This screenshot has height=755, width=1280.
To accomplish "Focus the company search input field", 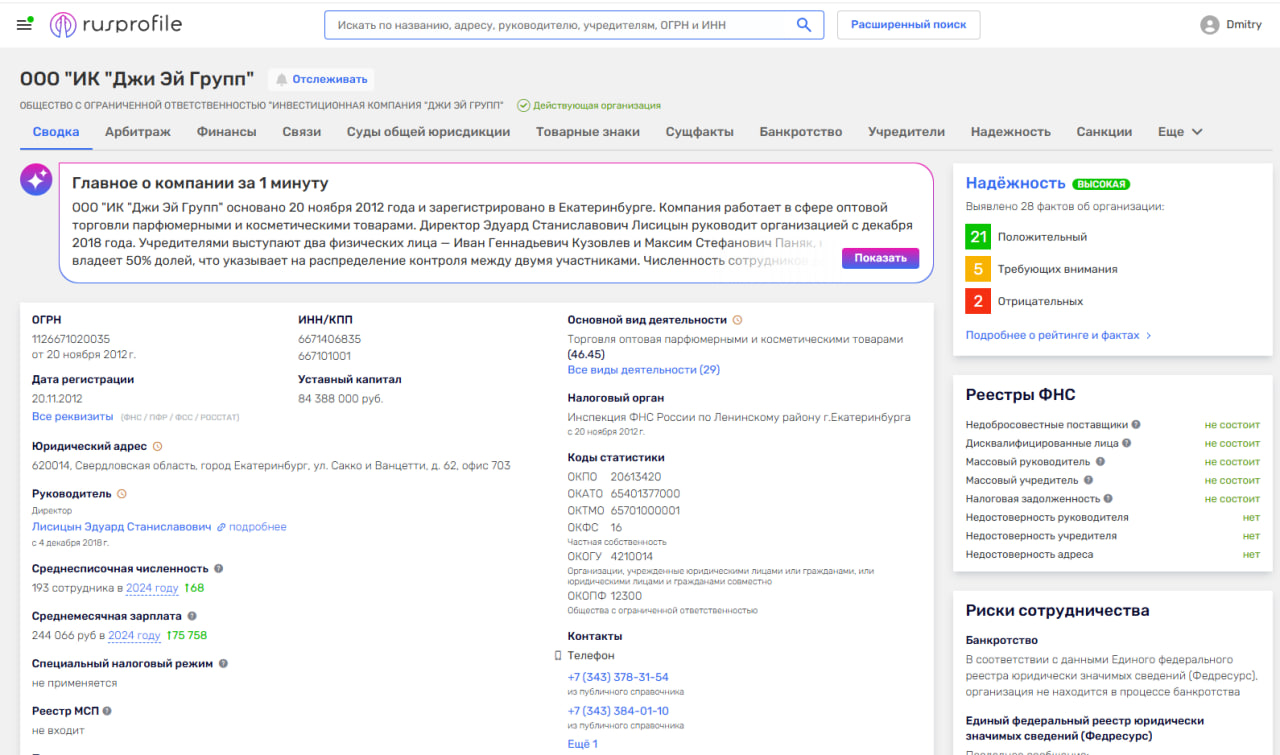I will [560, 25].
